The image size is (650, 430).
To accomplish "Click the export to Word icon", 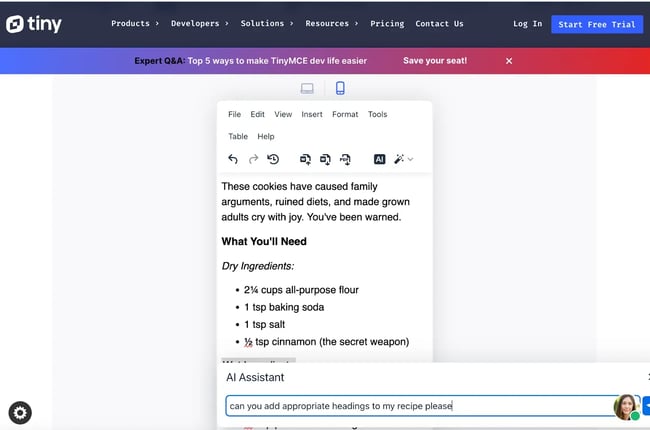I will point(325,159).
